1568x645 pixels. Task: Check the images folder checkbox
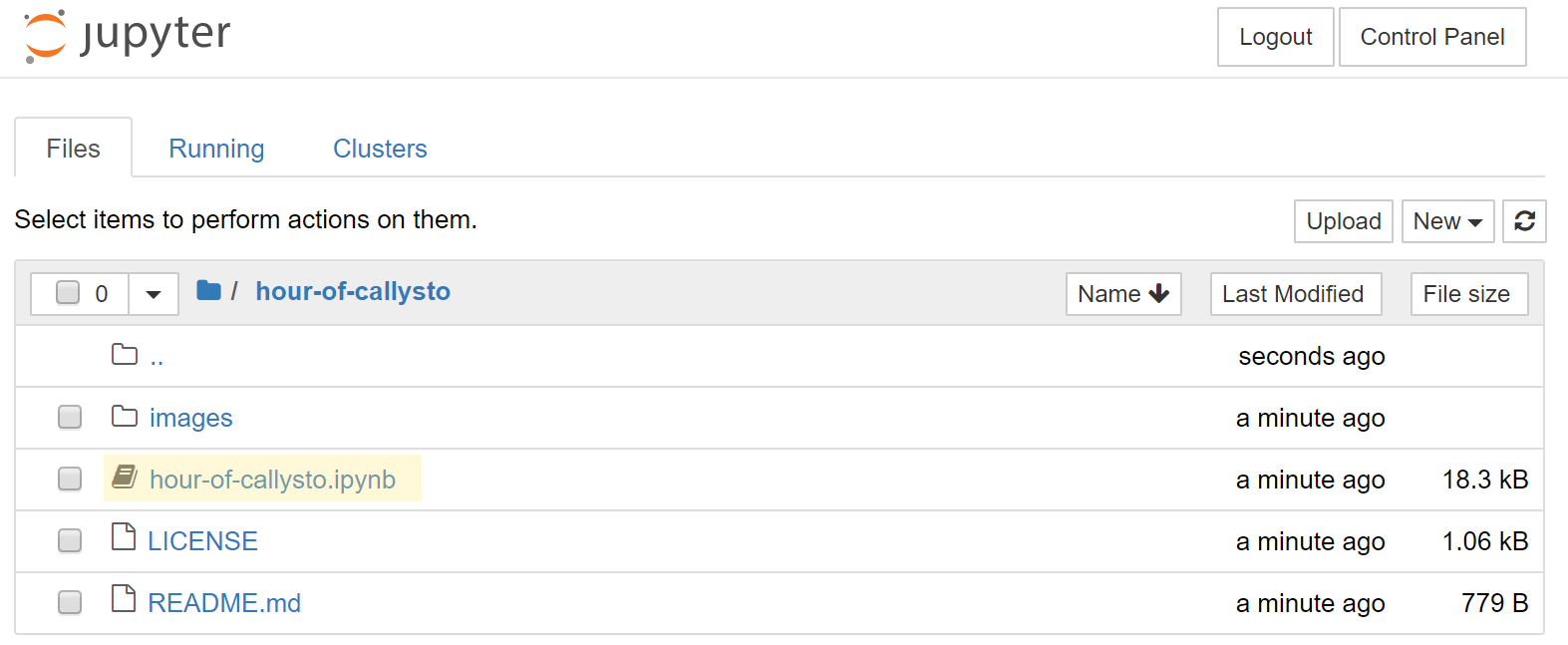coord(70,417)
